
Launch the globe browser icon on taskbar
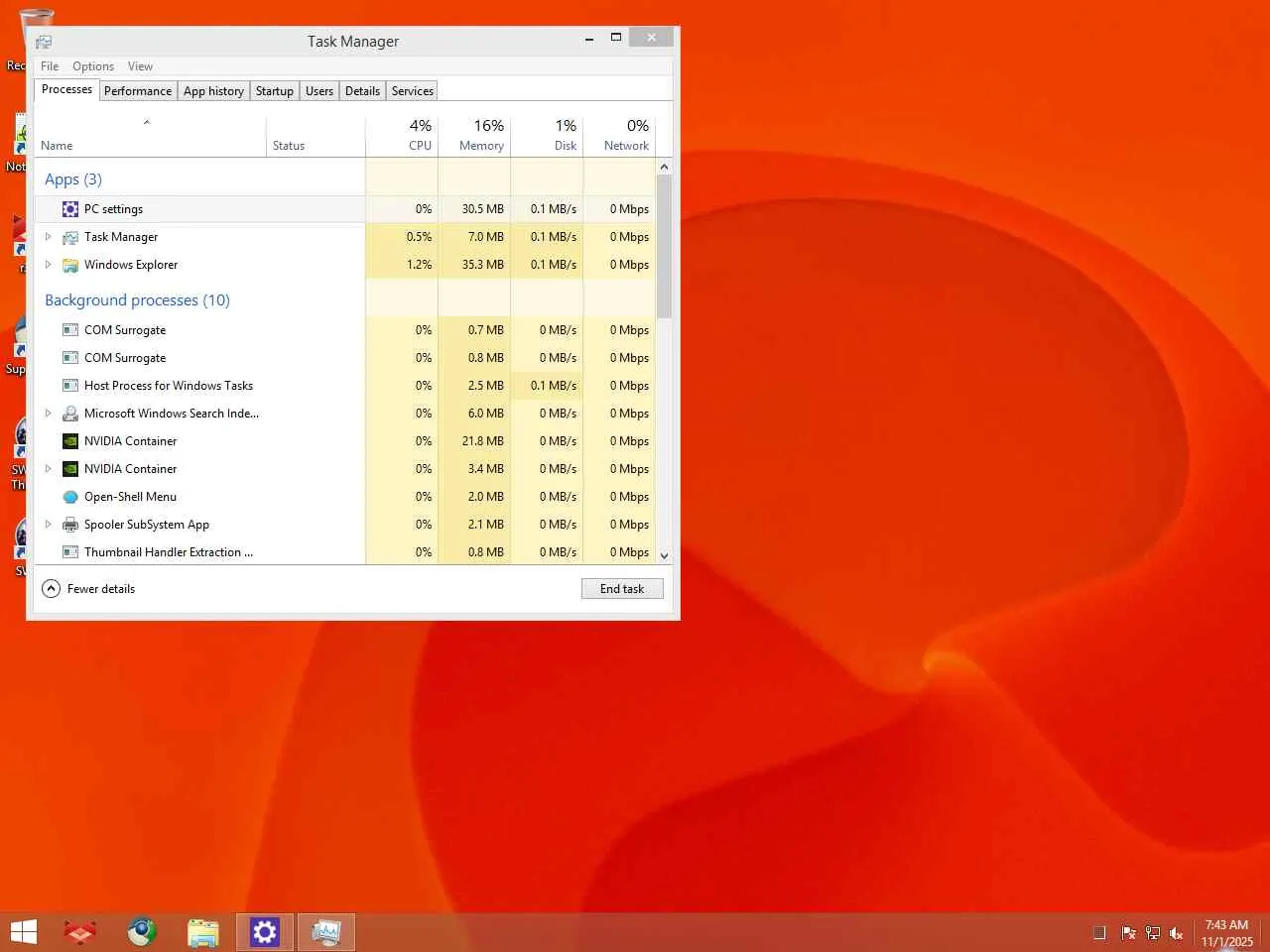[x=142, y=932]
